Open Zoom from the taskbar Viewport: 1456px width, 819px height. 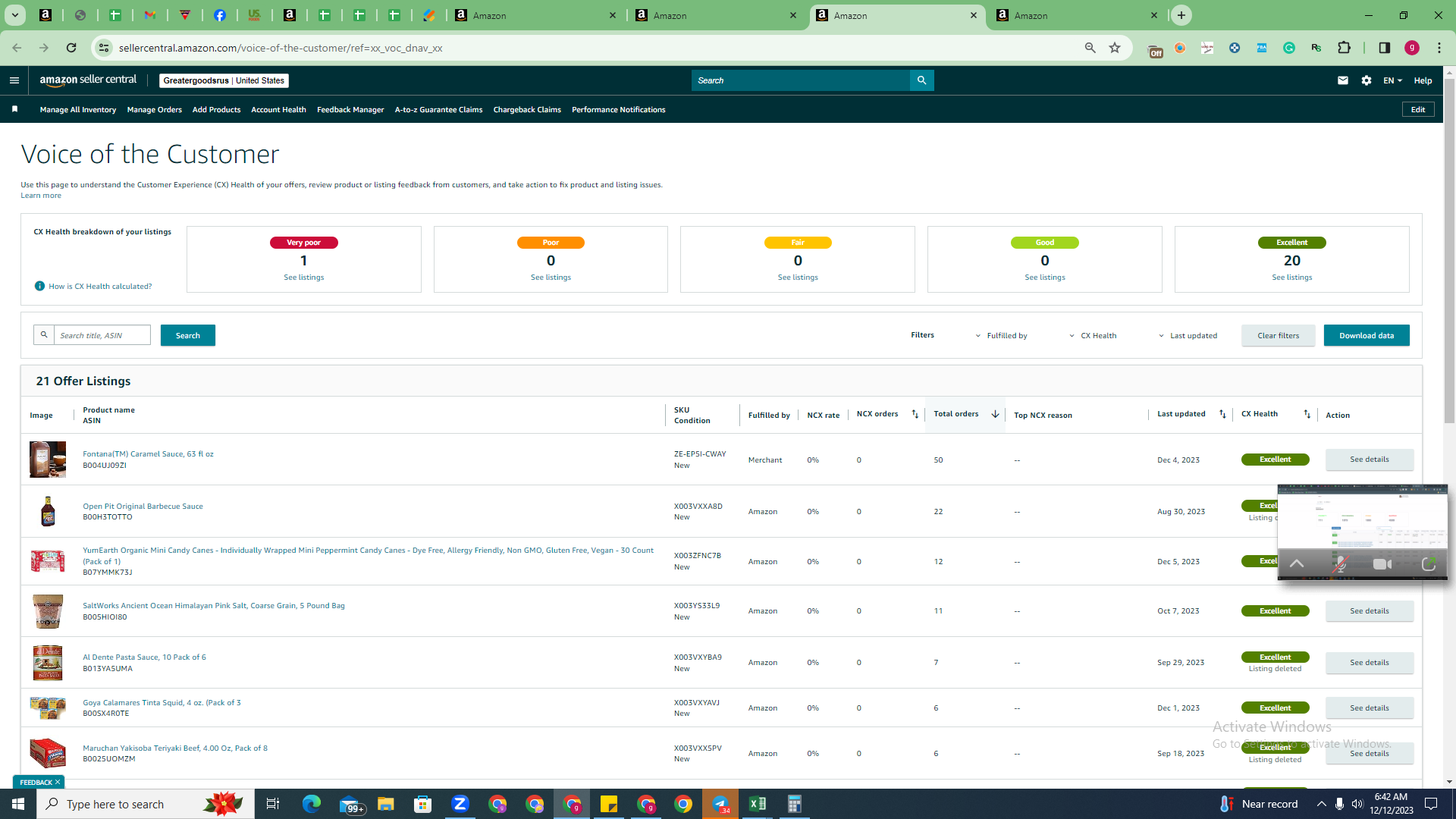pyautogui.click(x=460, y=804)
